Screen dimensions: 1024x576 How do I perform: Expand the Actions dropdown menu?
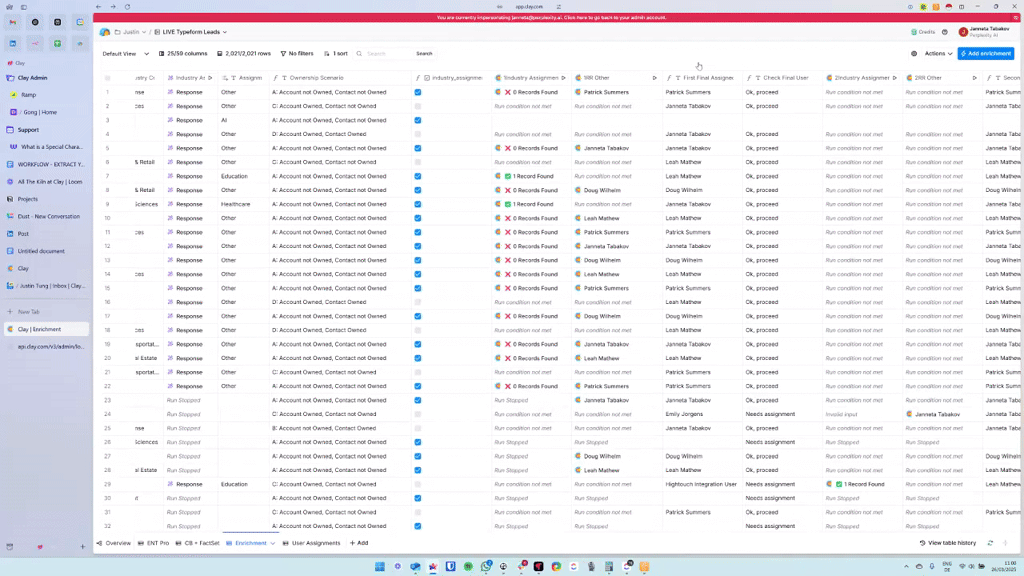(938, 53)
